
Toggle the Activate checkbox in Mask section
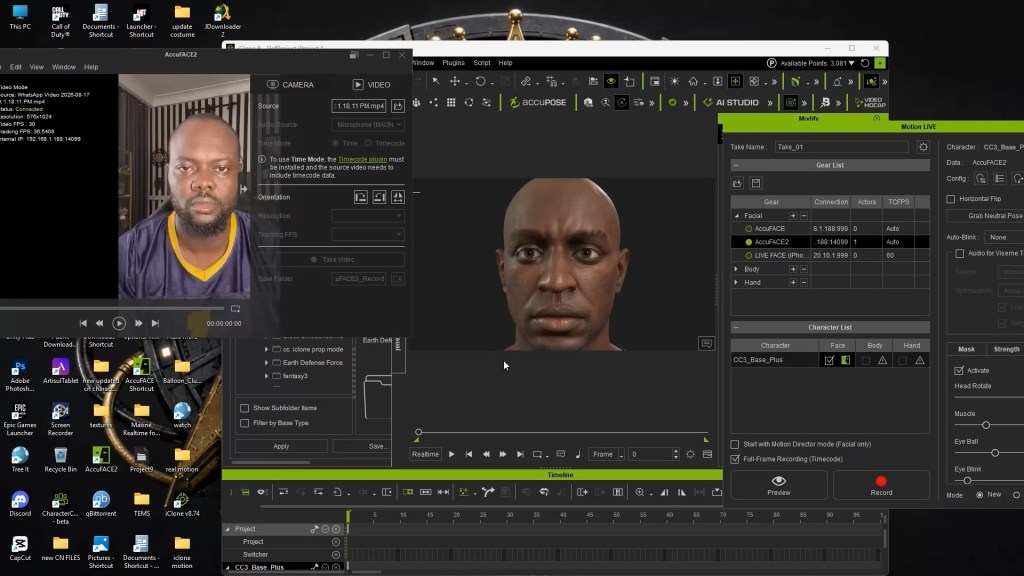959,370
